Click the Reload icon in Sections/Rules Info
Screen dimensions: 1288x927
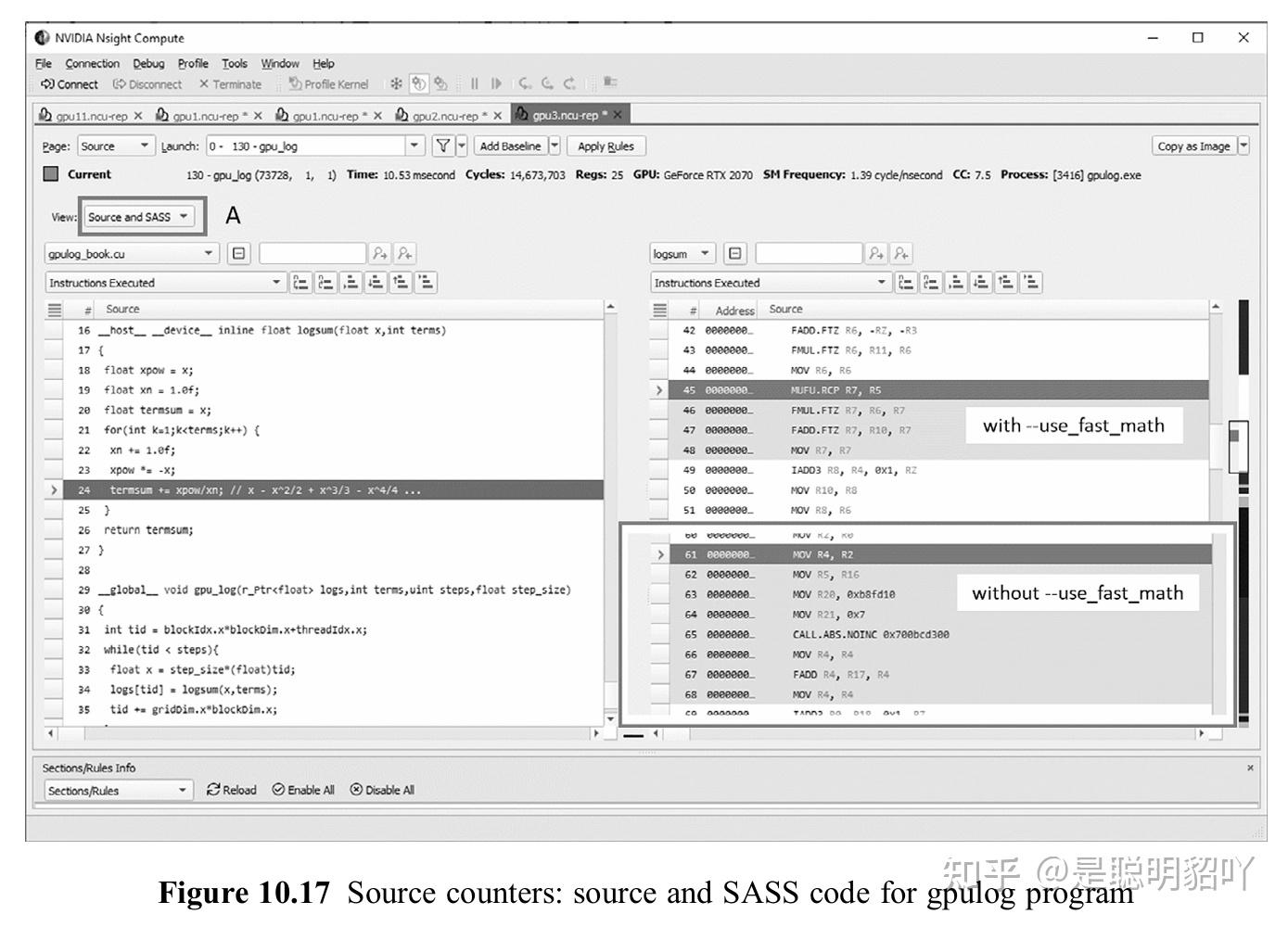[213, 790]
